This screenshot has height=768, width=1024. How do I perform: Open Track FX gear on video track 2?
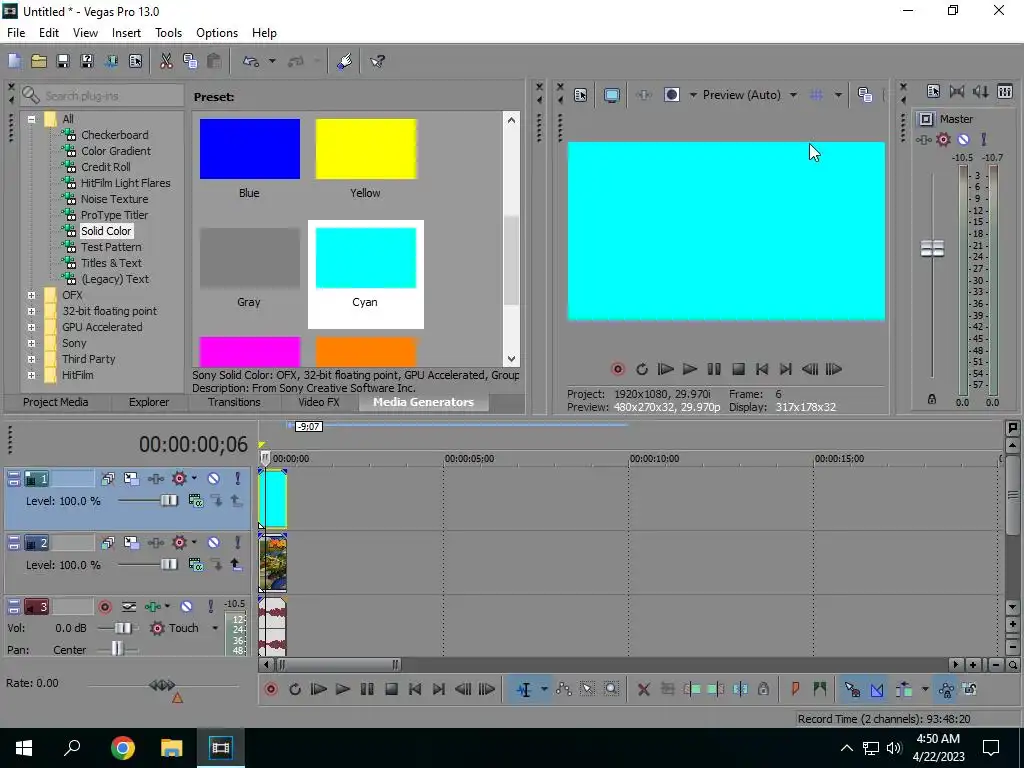[x=180, y=543]
